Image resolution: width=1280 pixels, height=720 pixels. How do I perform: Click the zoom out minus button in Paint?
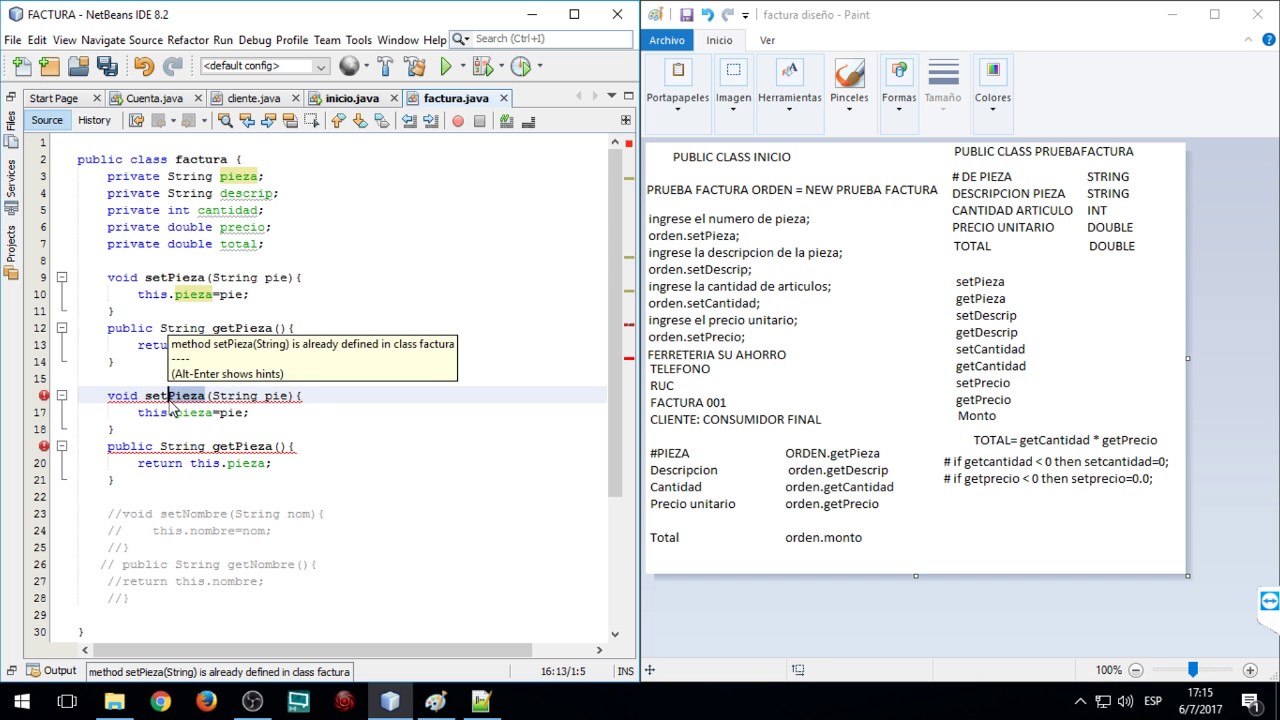point(1136,670)
